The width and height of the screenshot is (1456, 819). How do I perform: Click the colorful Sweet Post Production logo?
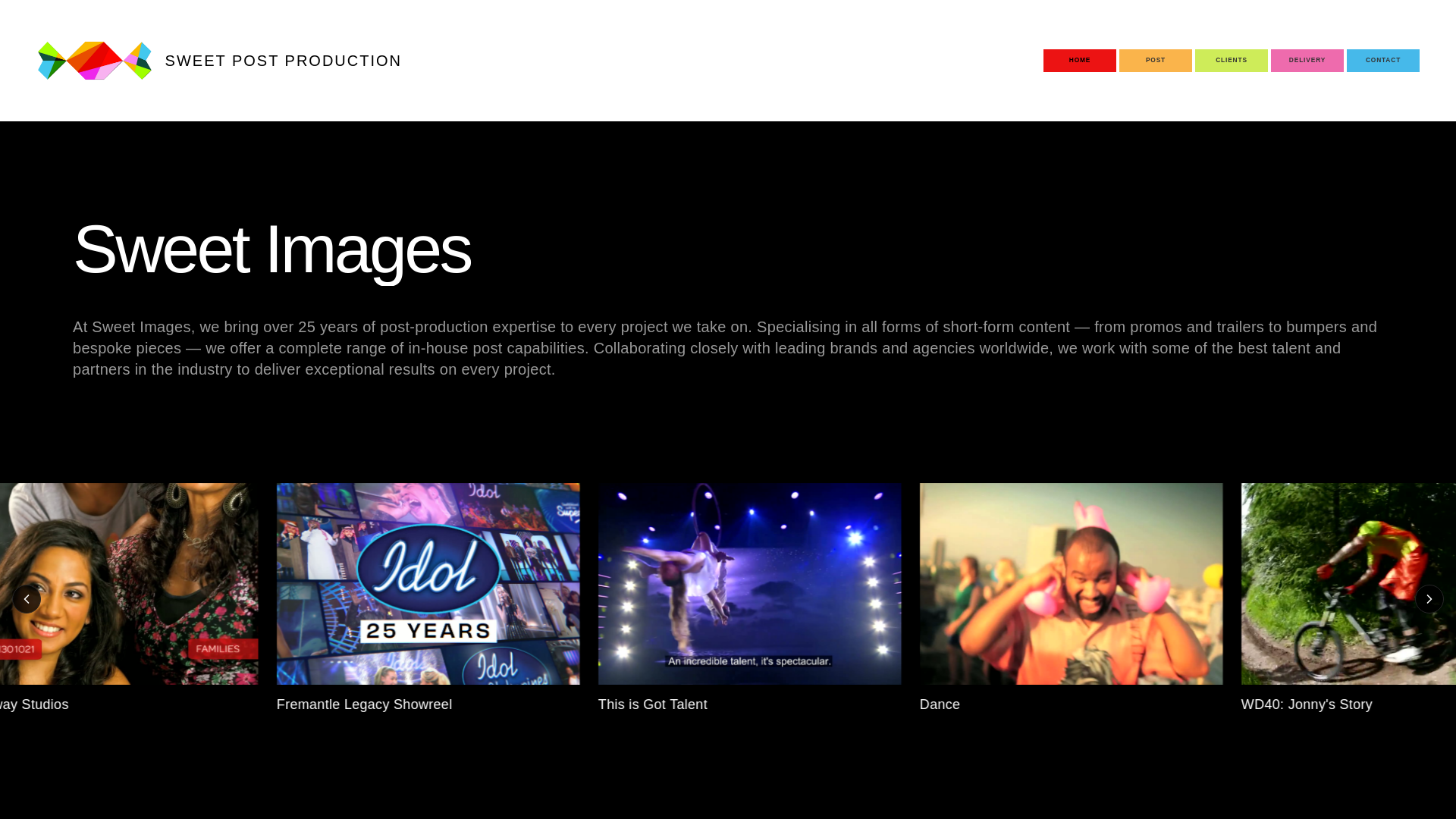95,61
